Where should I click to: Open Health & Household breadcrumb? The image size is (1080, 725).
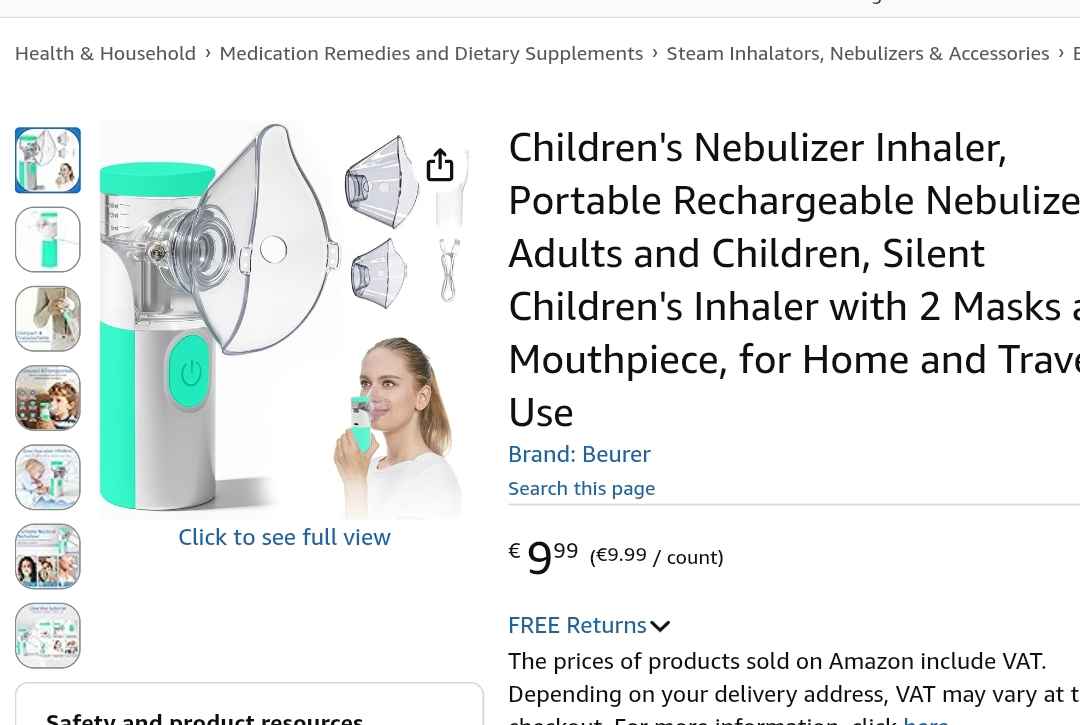click(105, 53)
